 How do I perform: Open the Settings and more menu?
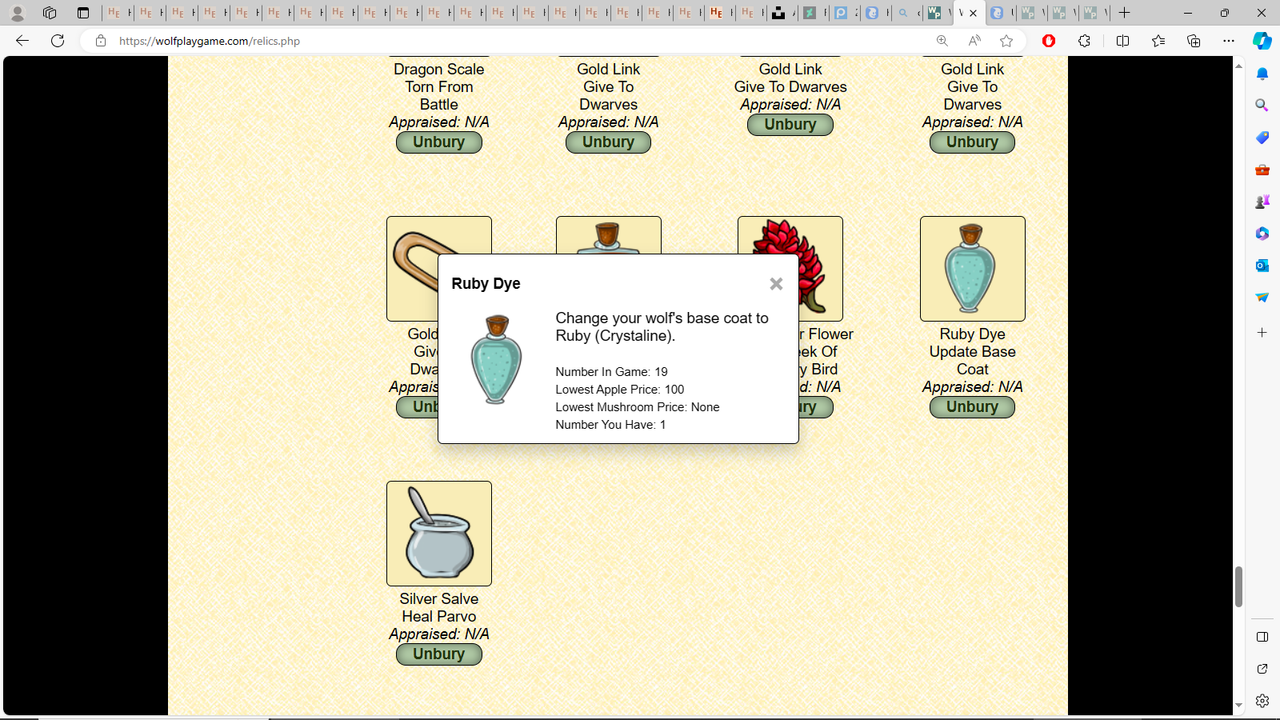pyautogui.click(x=1228, y=41)
